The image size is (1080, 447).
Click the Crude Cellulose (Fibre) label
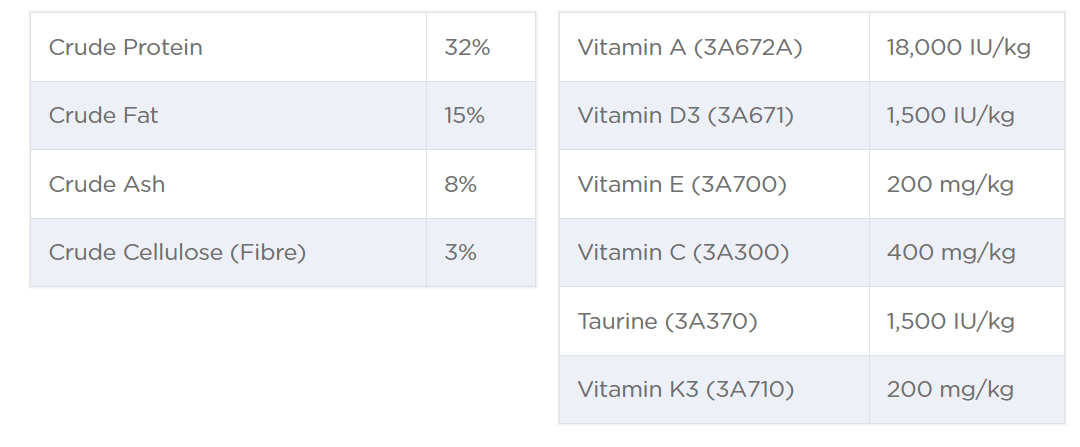[x=177, y=253]
